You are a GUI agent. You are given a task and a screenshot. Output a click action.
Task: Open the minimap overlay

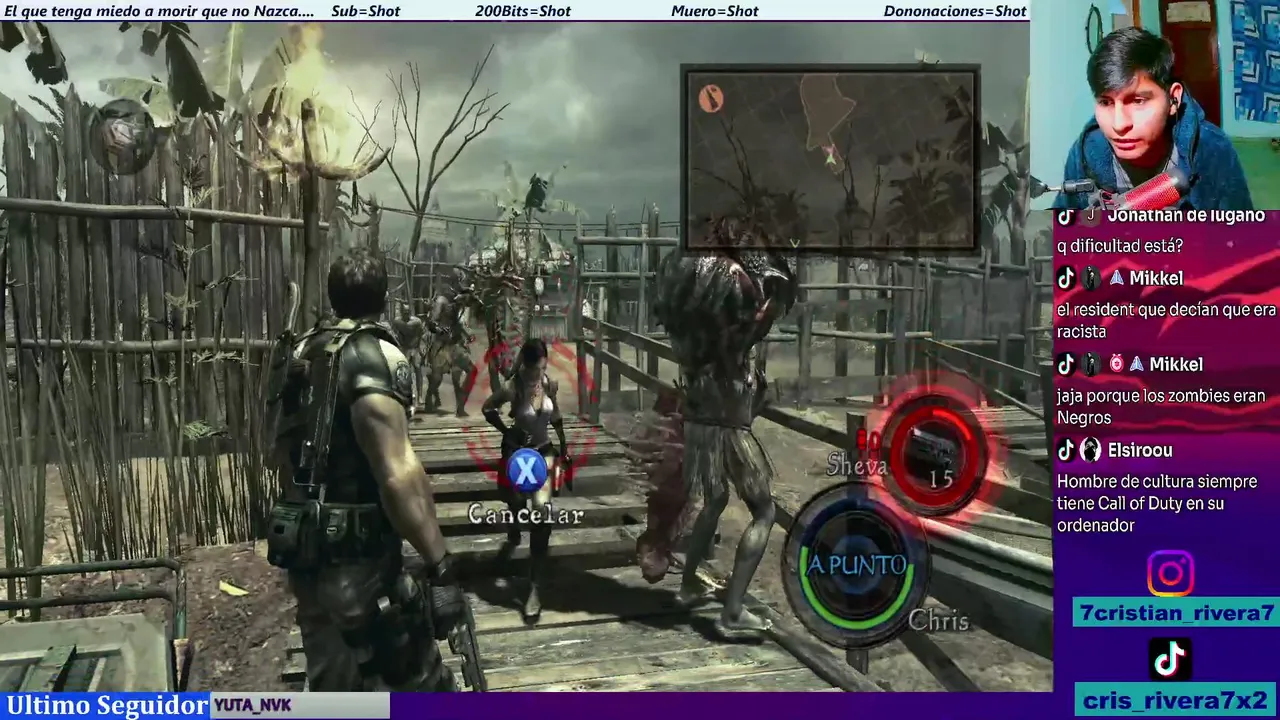coord(830,158)
